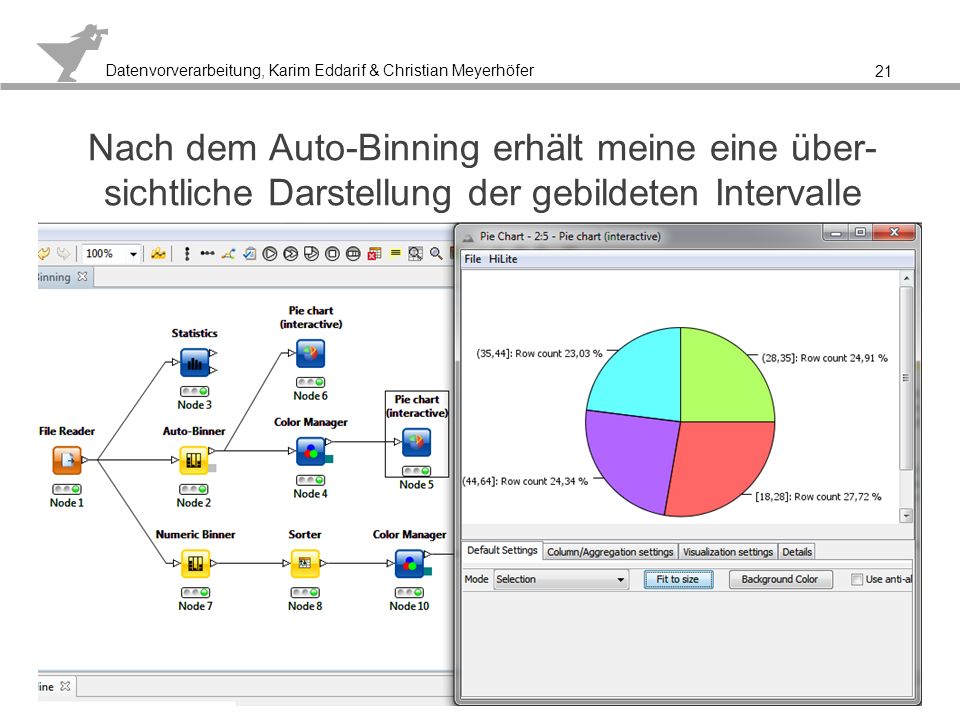The height and width of the screenshot is (720, 960).
Task: Click the Execute all nodes double-arrow icon
Action: click(x=291, y=253)
